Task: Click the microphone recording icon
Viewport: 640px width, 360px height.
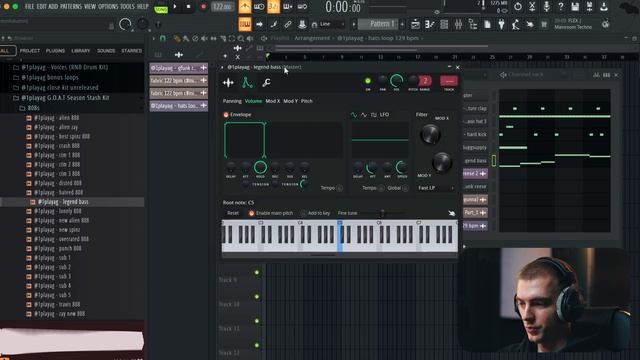Action: [x=546, y=7]
